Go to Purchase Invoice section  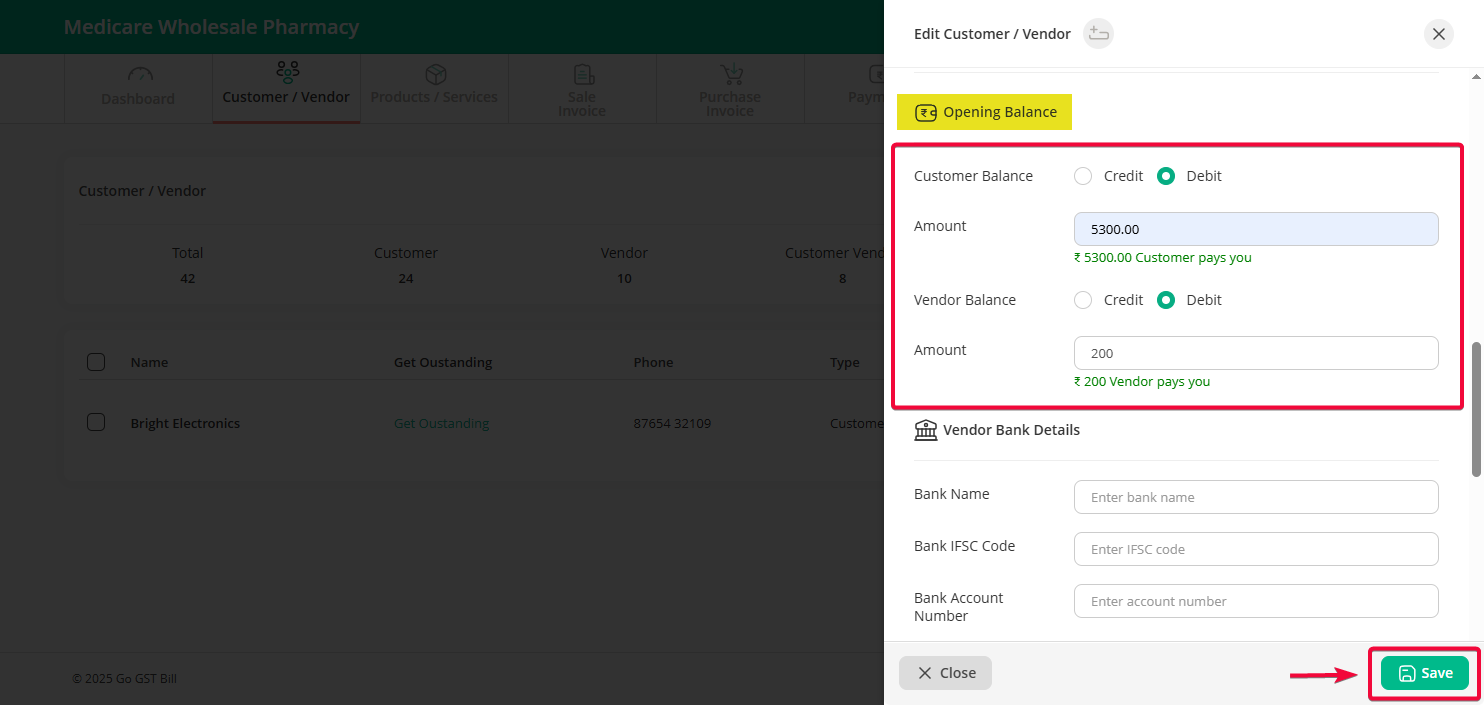pyautogui.click(x=730, y=90)
